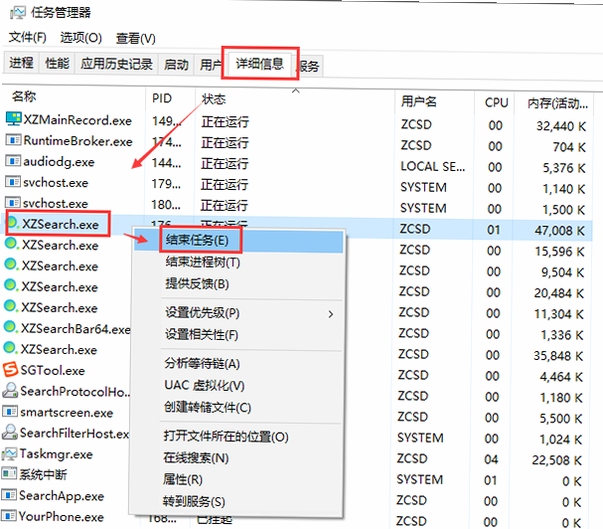Open the 查看(V) menu
Viewport: 603px width, 529px height.
[x=136, y=38]
